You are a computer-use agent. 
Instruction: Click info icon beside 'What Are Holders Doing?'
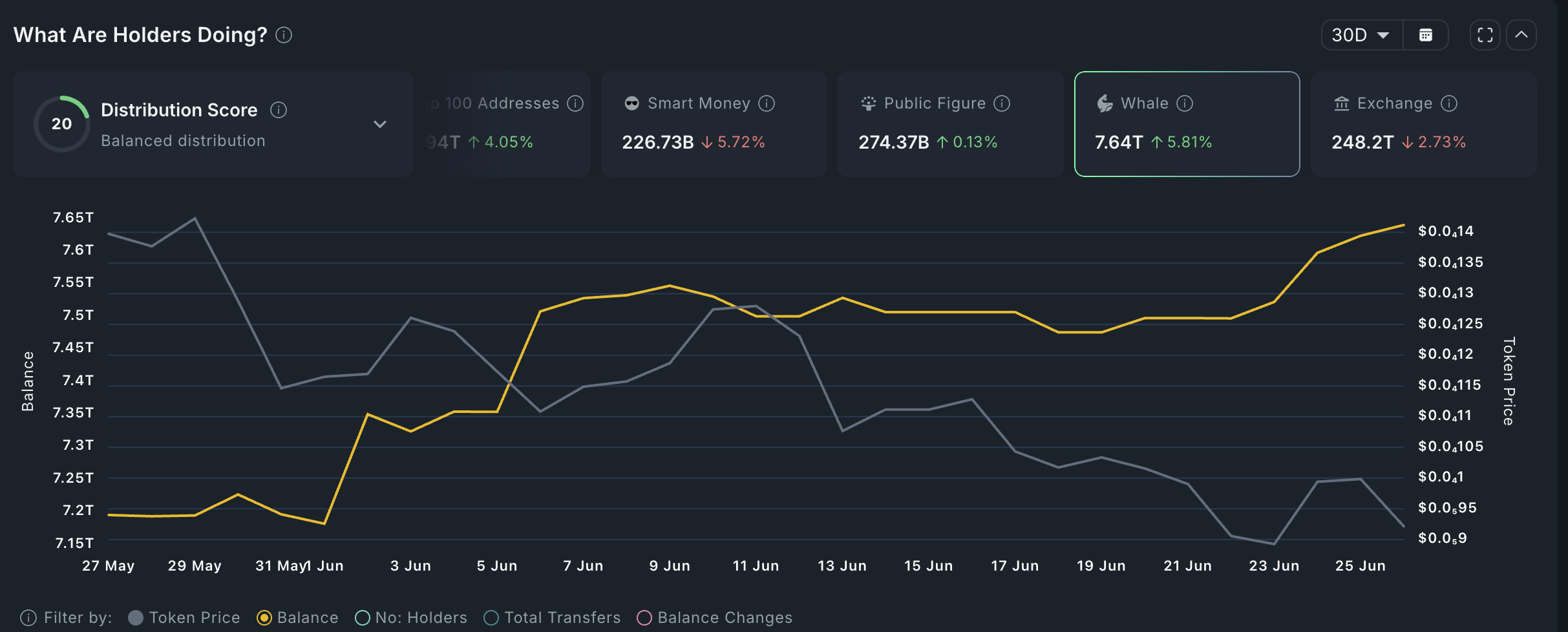pyautogui.click(x=284, y=35)
